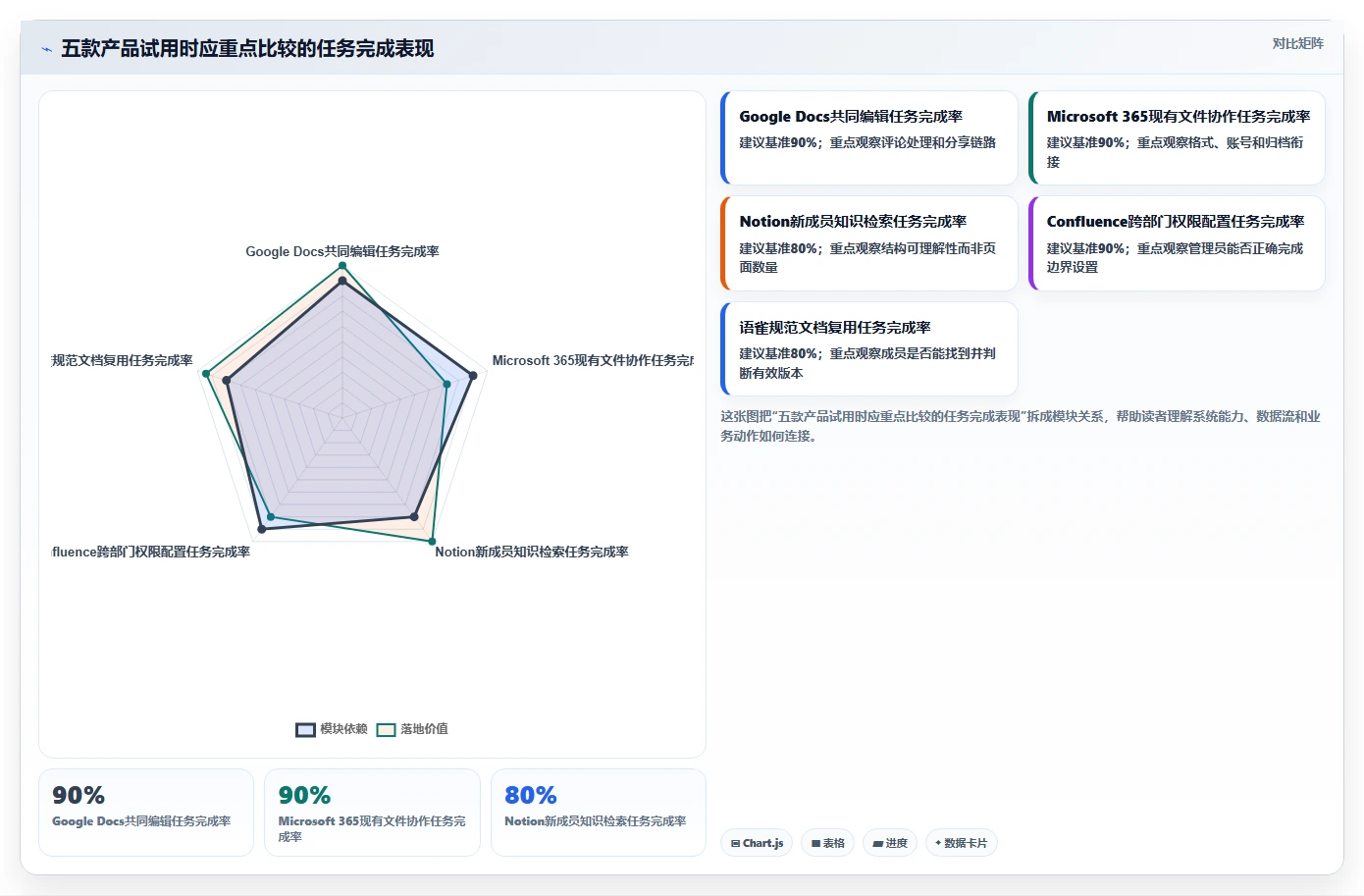Click the Chart.js chip
Viewport: 1364px width, 896px height.
[757, 843]
